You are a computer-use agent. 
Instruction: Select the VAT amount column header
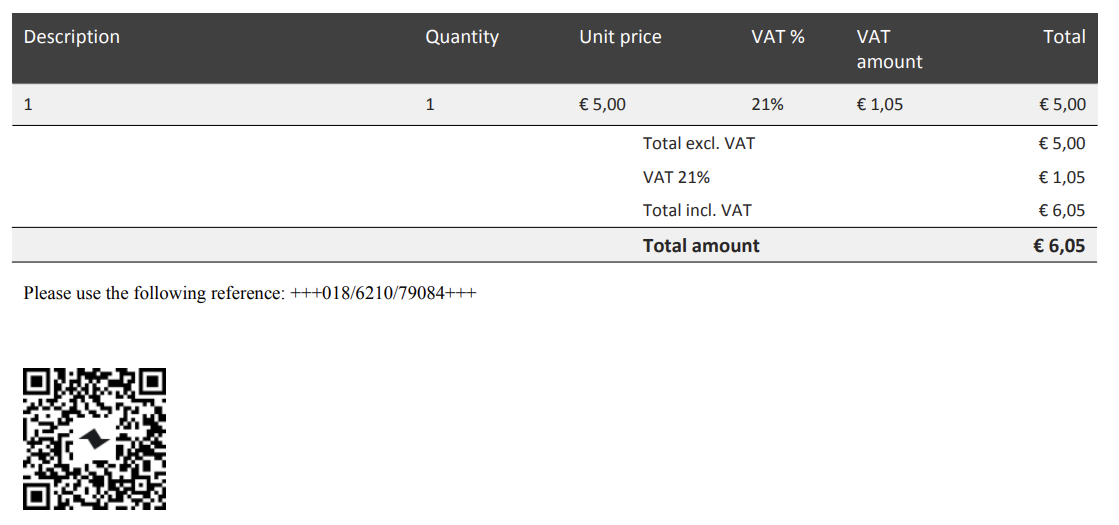click(x=889, y=49)
